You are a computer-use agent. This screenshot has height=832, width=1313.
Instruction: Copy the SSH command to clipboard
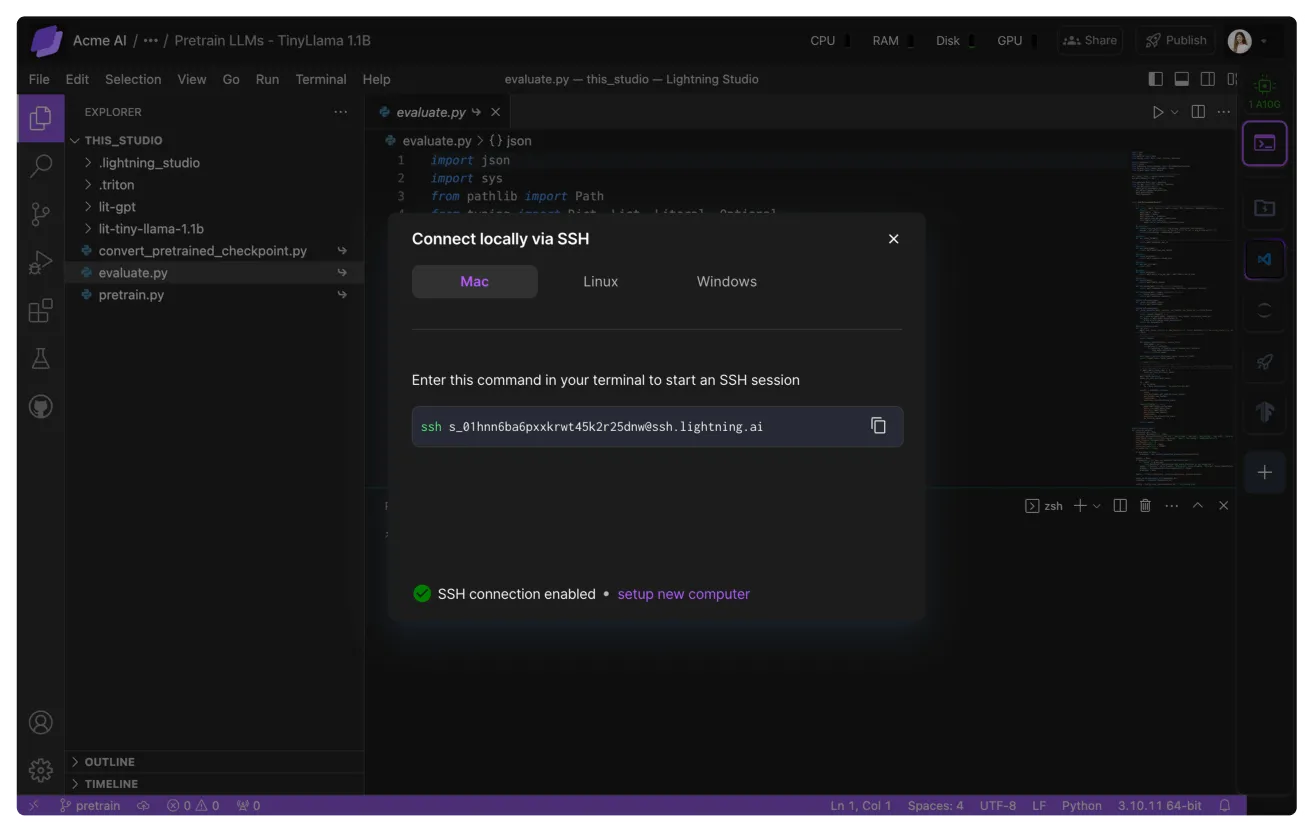click(878, 426)
